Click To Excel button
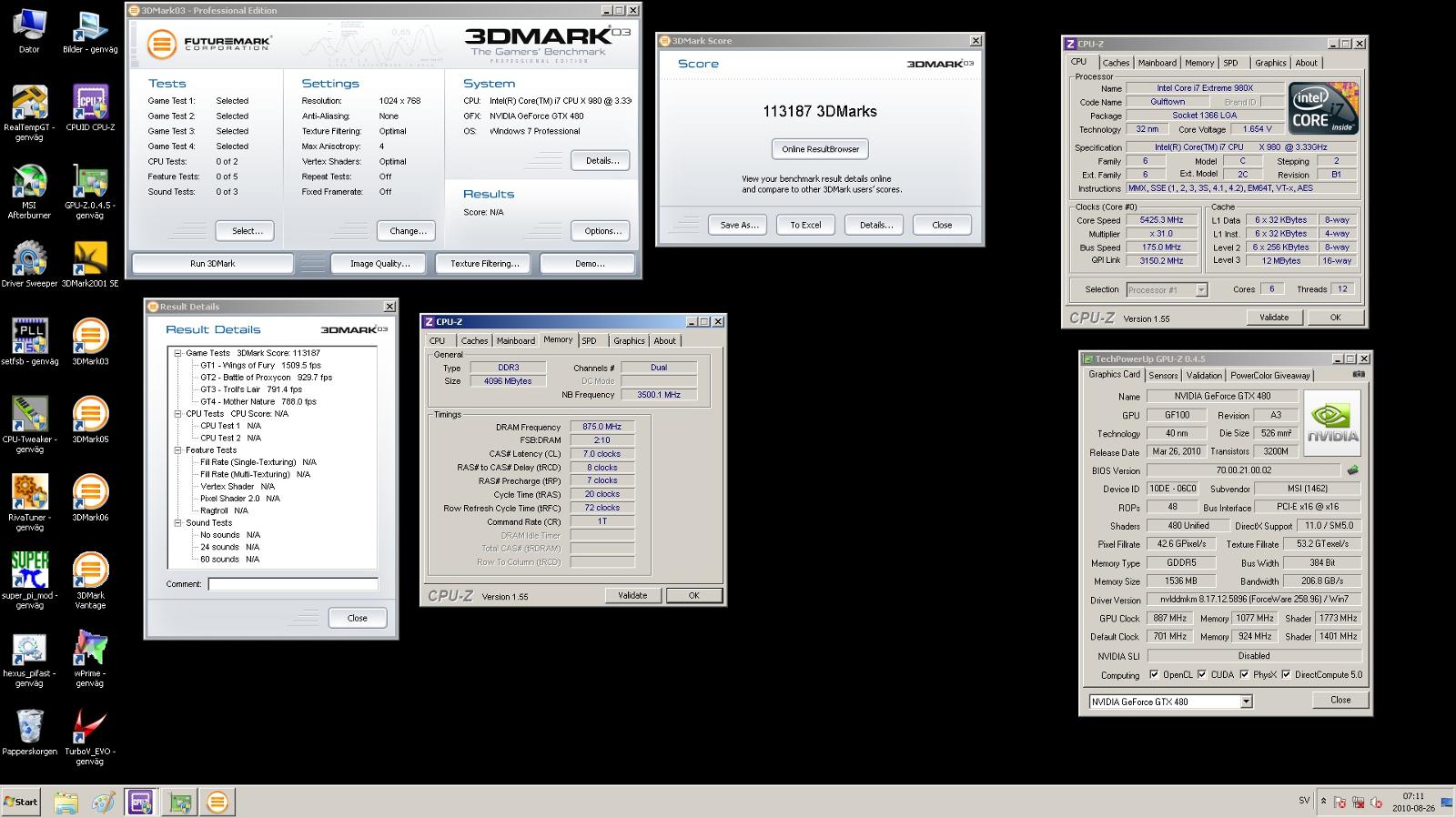The image size is (1456, 818). coord(805,225)
